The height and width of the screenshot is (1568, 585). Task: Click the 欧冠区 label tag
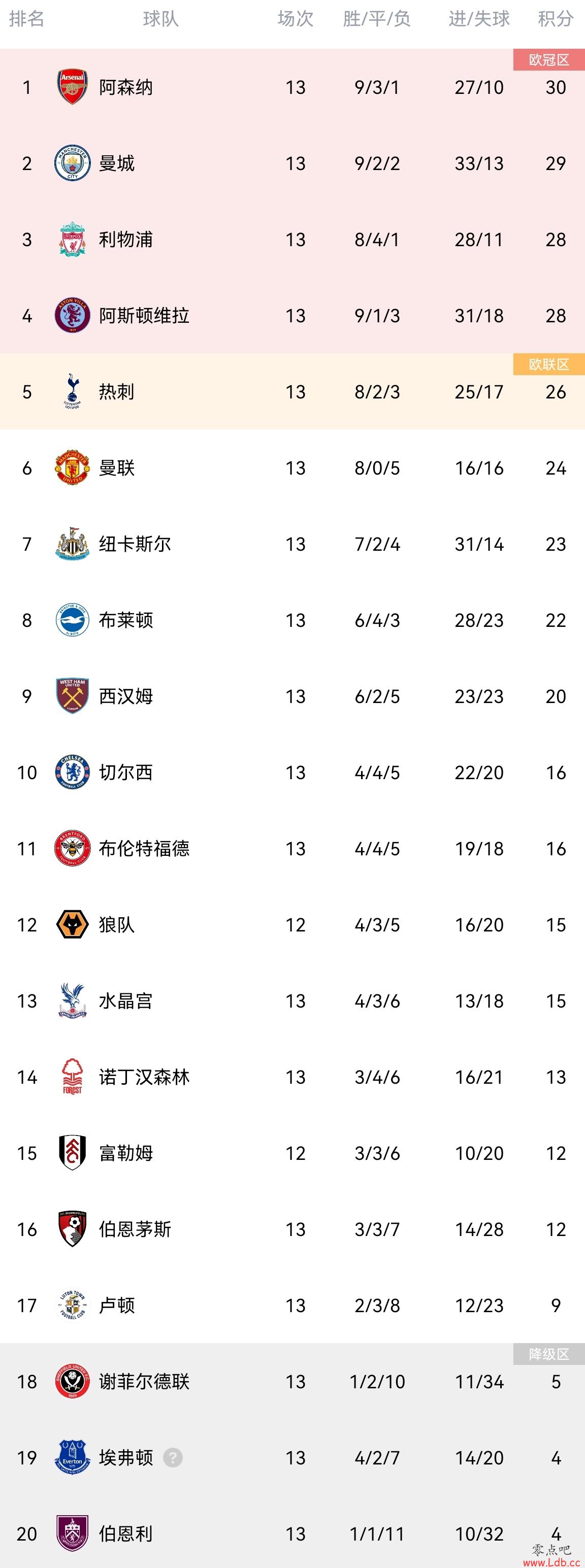click(x=549, y=60)
